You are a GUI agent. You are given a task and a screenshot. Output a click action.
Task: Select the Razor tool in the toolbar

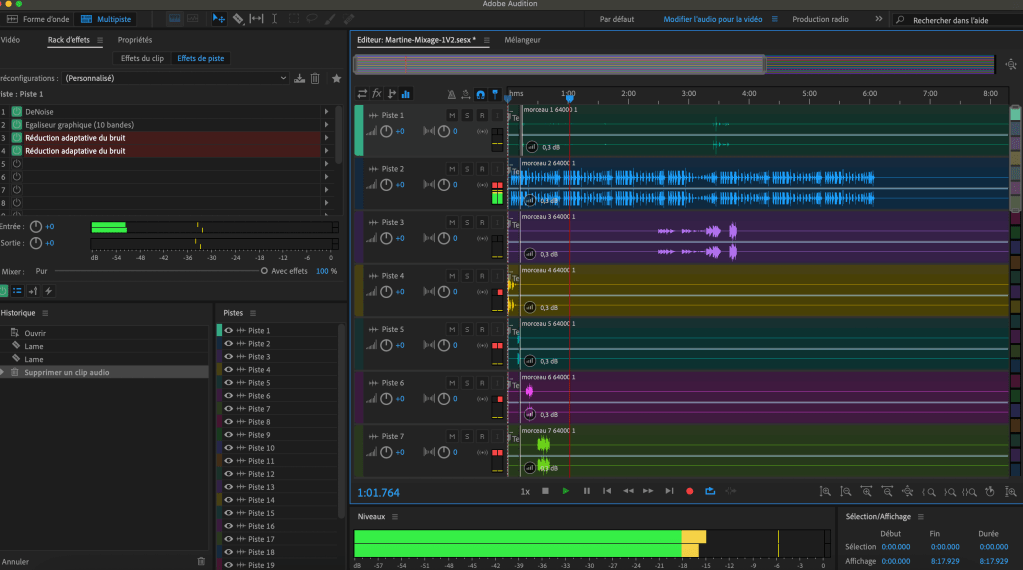pyautogui.click(x=238, y=19)
